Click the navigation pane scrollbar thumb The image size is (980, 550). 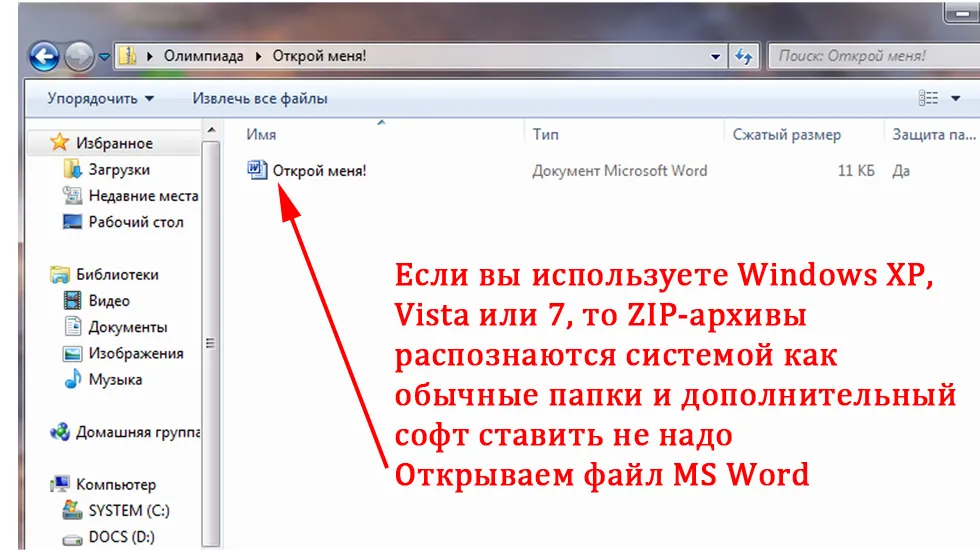coord(211,342)
